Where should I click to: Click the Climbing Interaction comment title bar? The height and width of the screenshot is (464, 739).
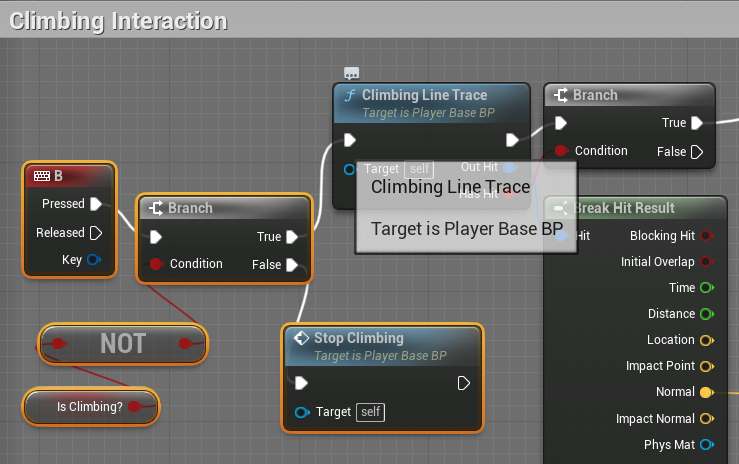click(x=370, y=21)
